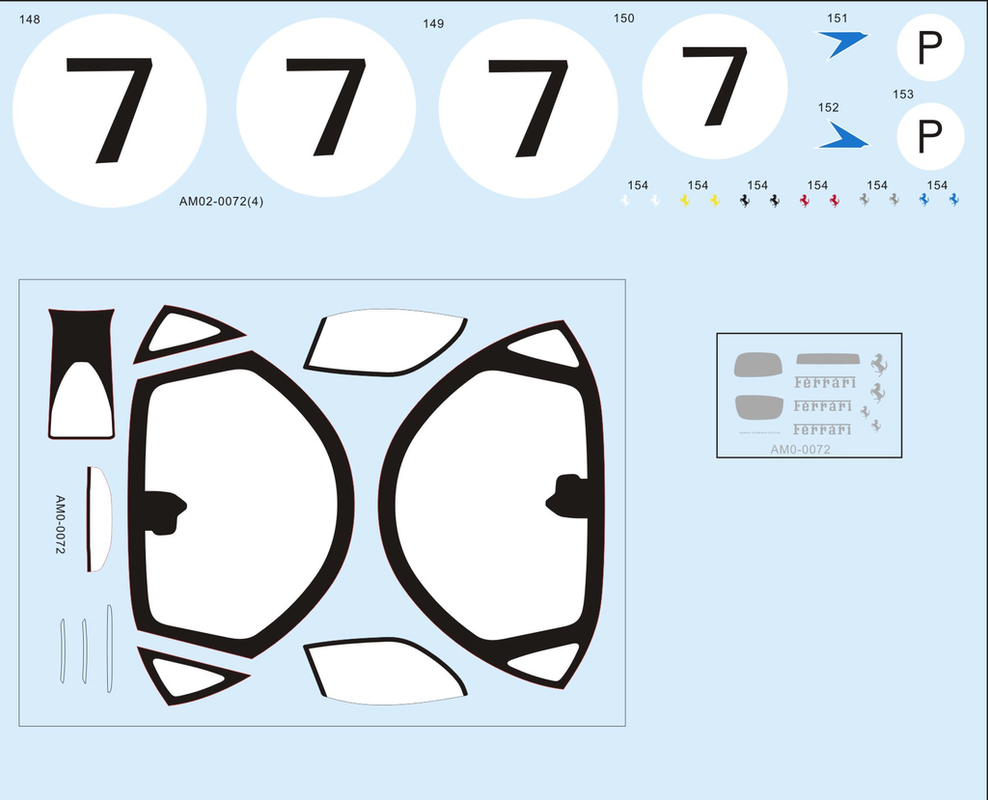The image size is (988, 800).
Task: Select the large right black window mask
Action: (x=491, y=505)
